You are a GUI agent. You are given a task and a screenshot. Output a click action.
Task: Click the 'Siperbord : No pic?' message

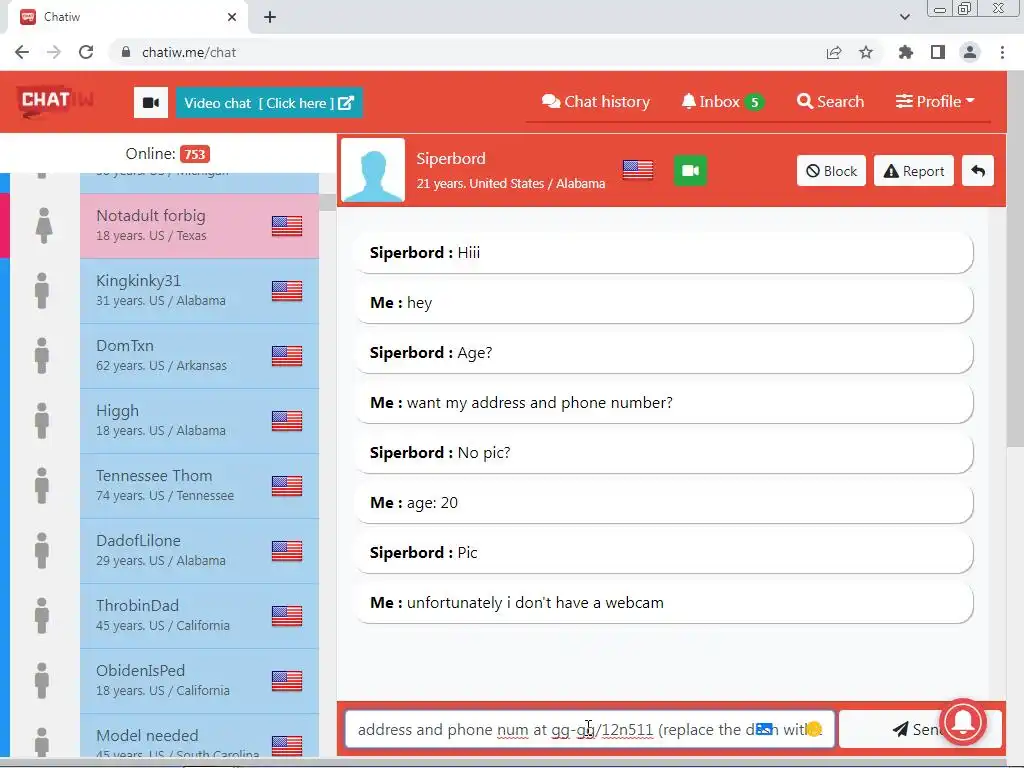click(x=664, y=453)
